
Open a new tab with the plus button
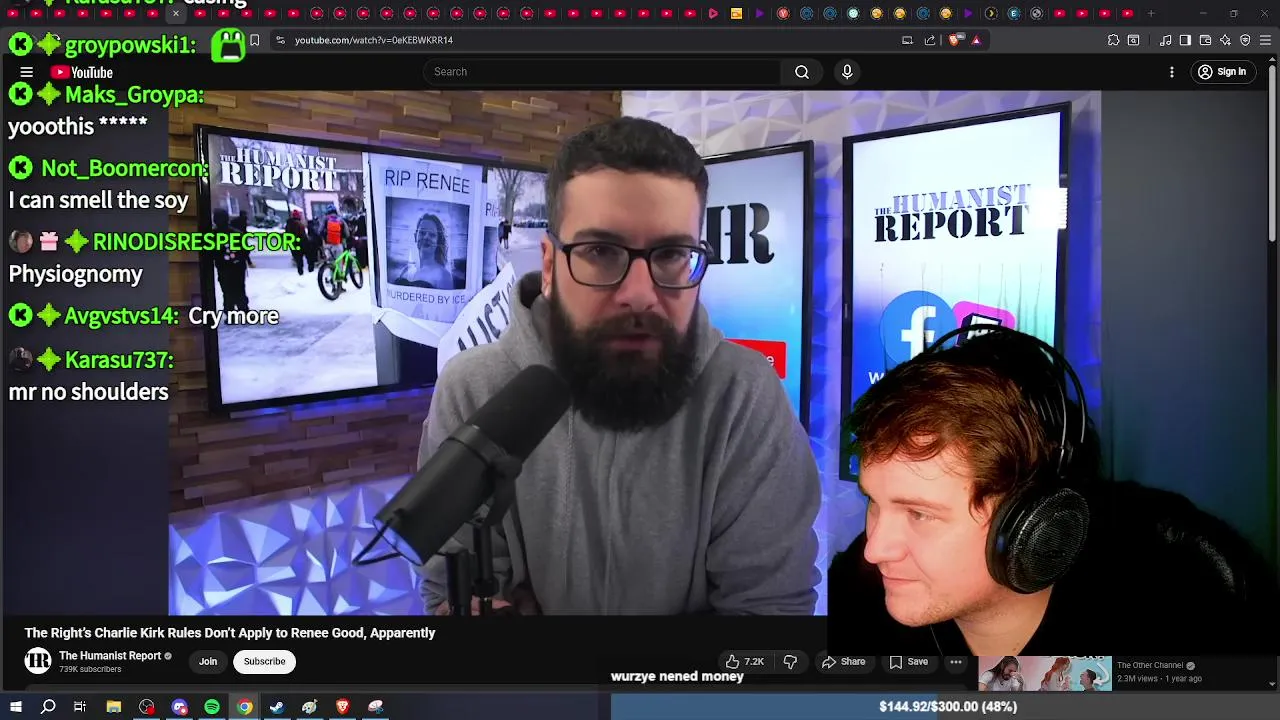pos(1151,13)
